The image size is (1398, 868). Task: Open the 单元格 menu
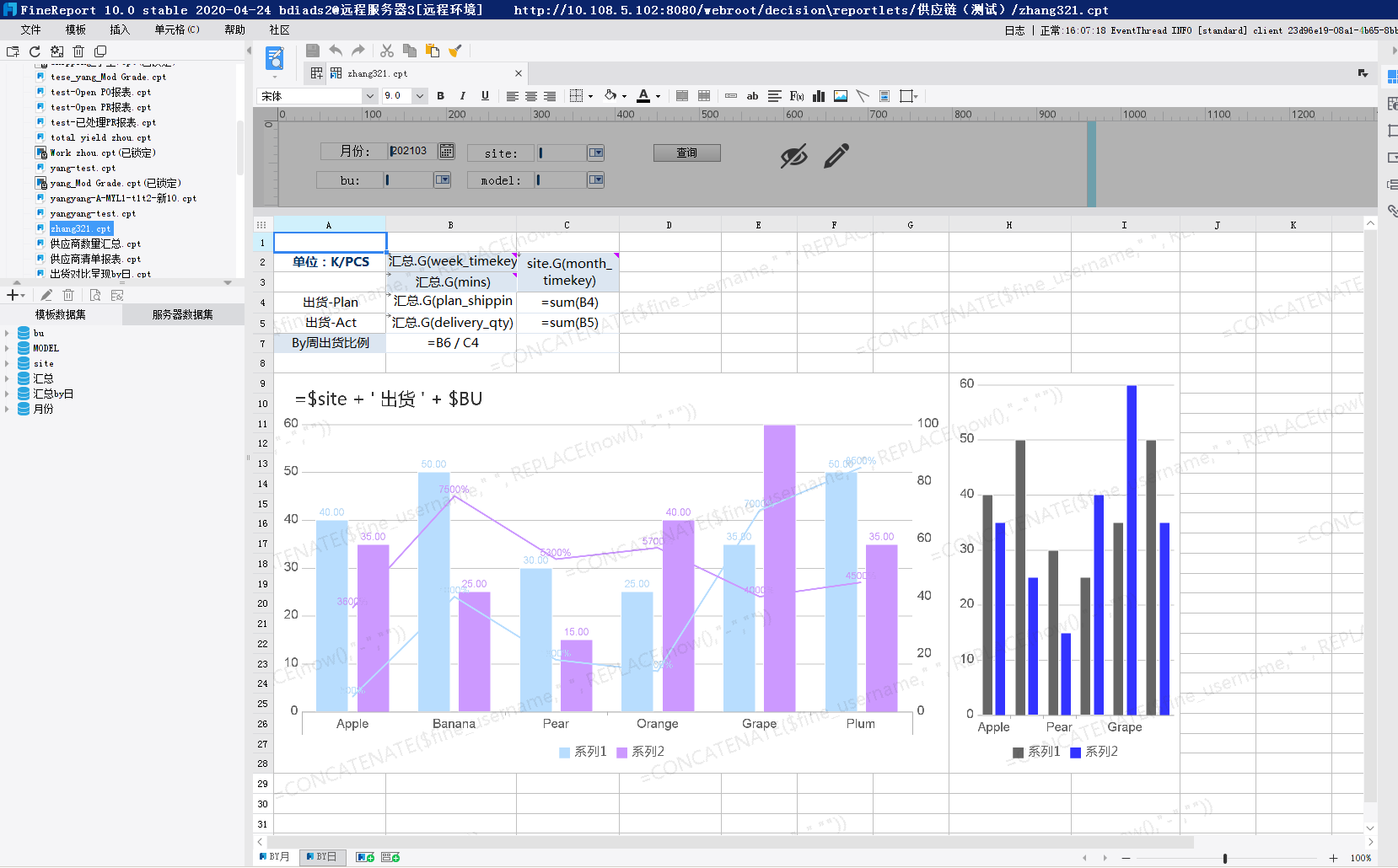177,29
